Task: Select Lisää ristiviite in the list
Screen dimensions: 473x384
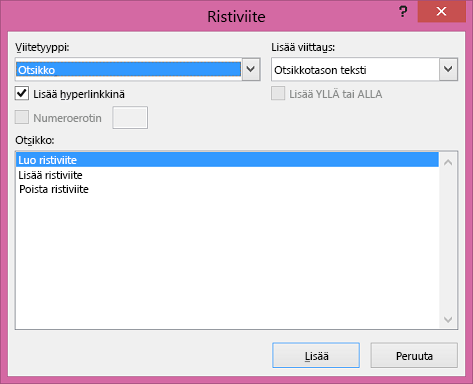Action: 227,175
